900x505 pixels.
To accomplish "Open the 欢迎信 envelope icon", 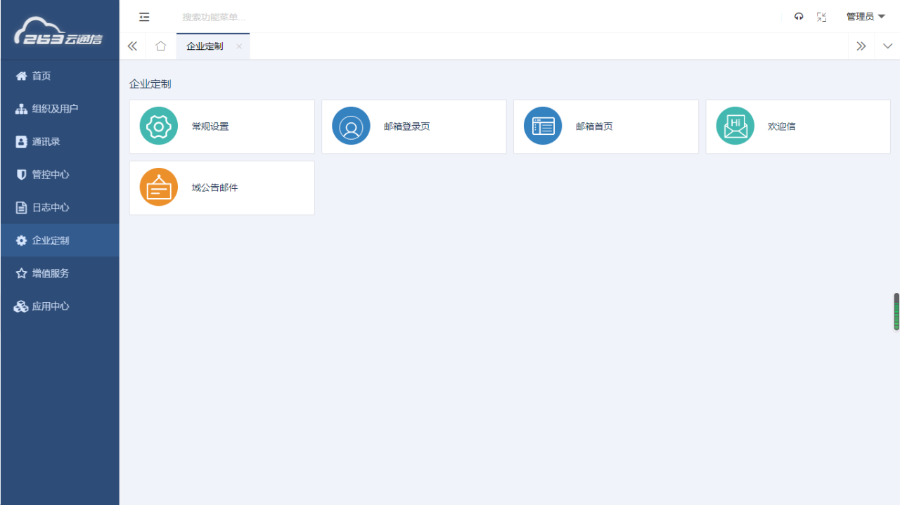I will tap(735, 126).
